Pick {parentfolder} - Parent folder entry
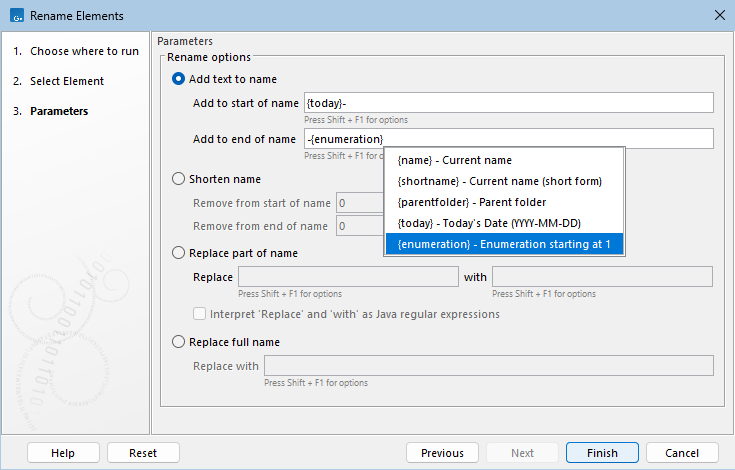Image resolution: width=735 pixels, height=470 pixels. click(504, 202)
